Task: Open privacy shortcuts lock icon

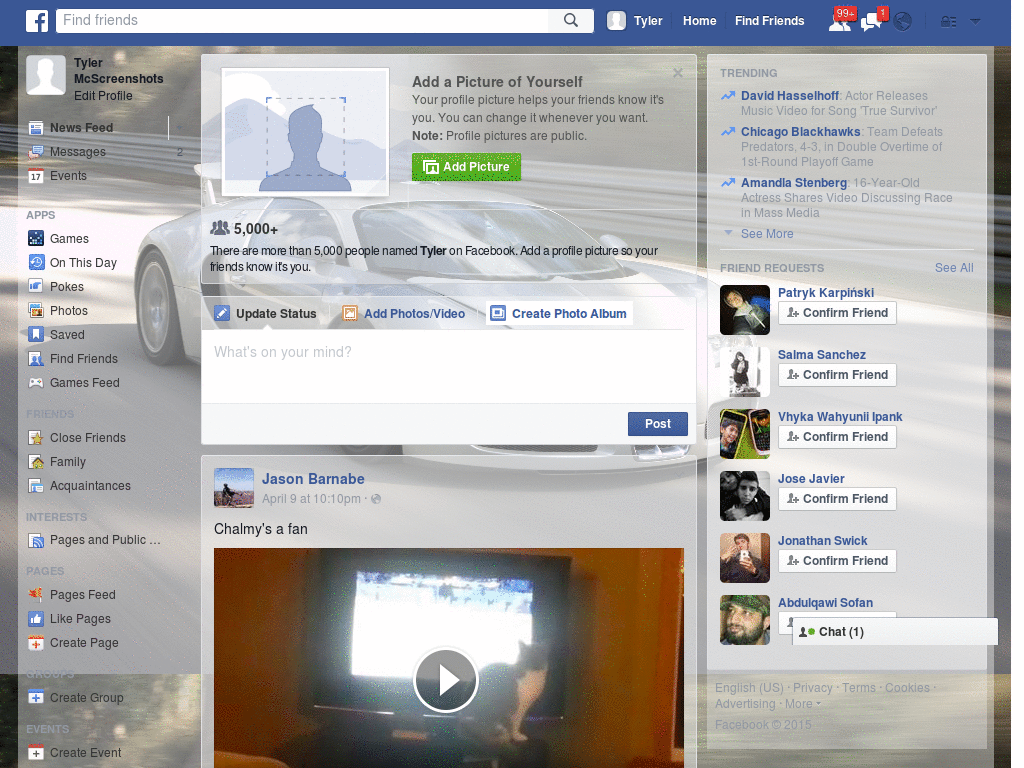Action: point(948,22)
